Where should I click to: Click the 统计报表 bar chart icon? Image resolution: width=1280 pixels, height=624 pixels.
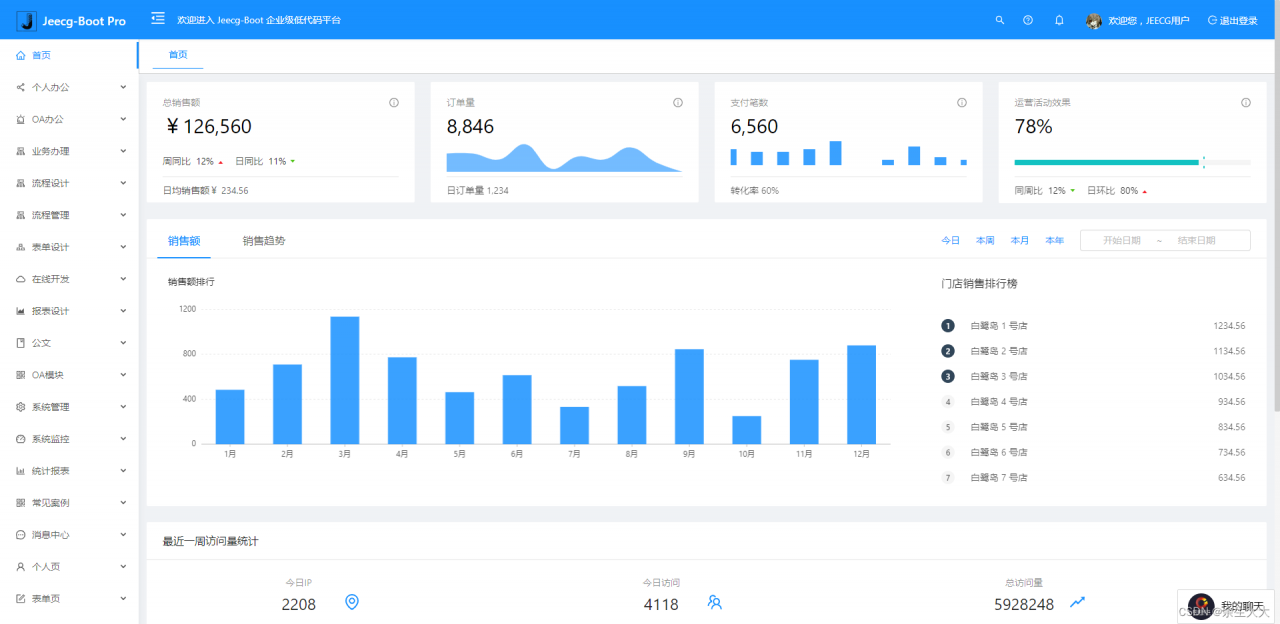click(21, 471)
